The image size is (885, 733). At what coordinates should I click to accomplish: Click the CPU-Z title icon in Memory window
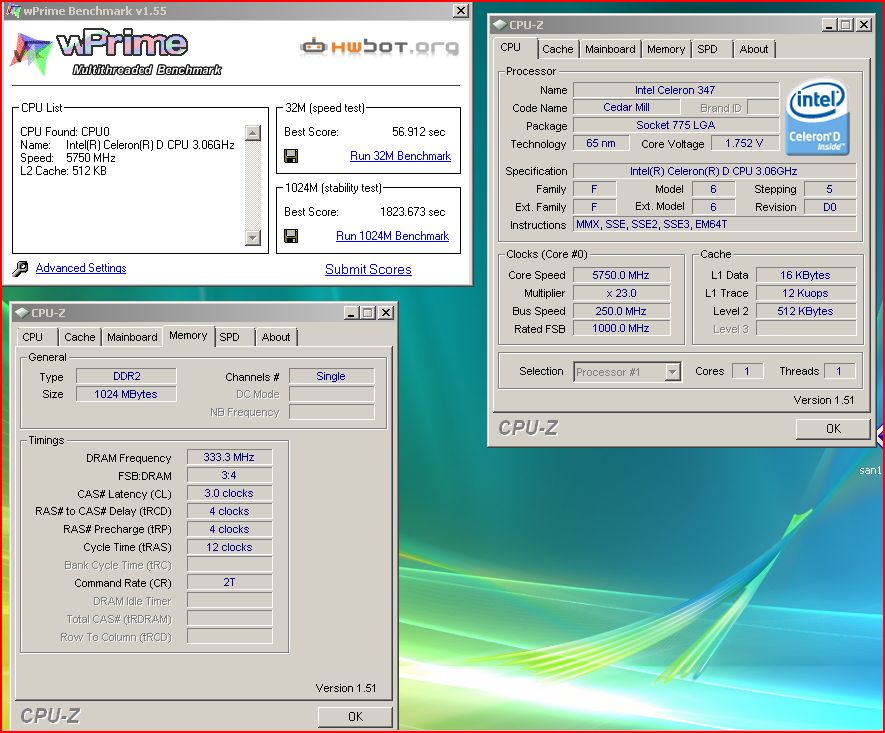[x=21, y=313]
